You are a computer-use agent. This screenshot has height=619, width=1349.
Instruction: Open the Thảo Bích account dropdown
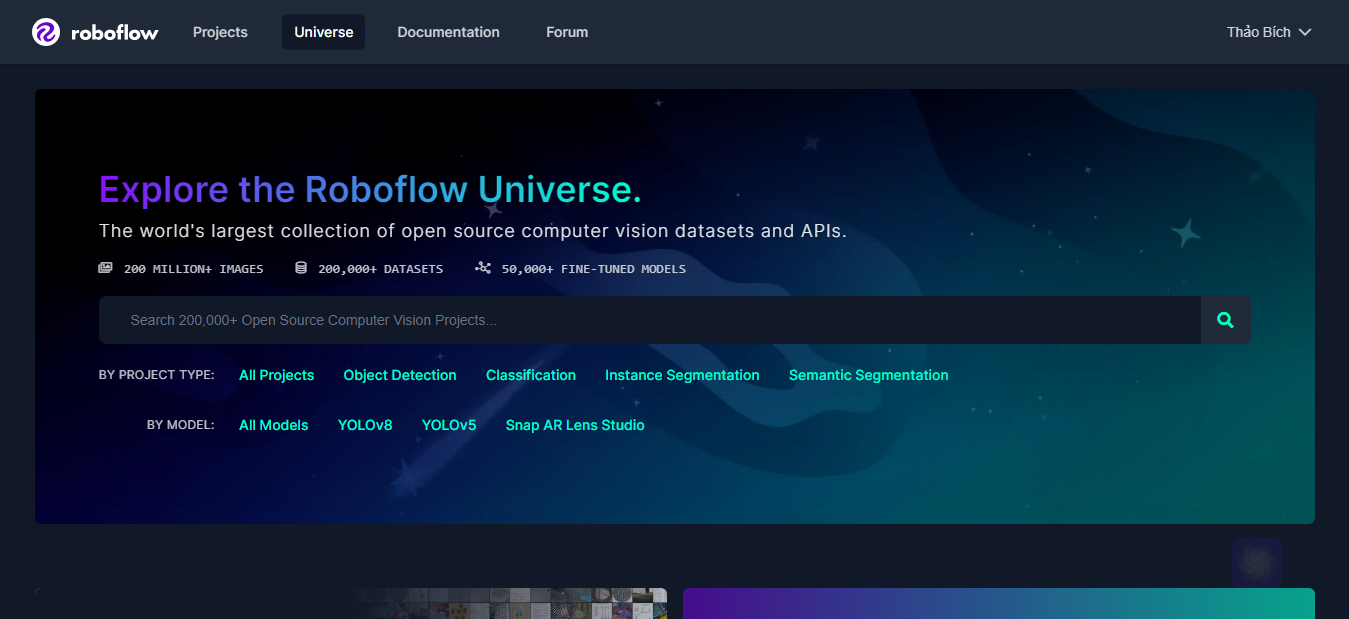[1269, 32]
